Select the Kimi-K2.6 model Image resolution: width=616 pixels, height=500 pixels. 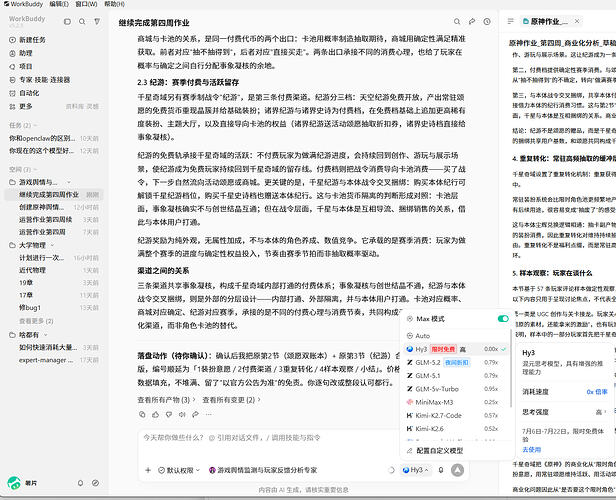coord(456,429)
